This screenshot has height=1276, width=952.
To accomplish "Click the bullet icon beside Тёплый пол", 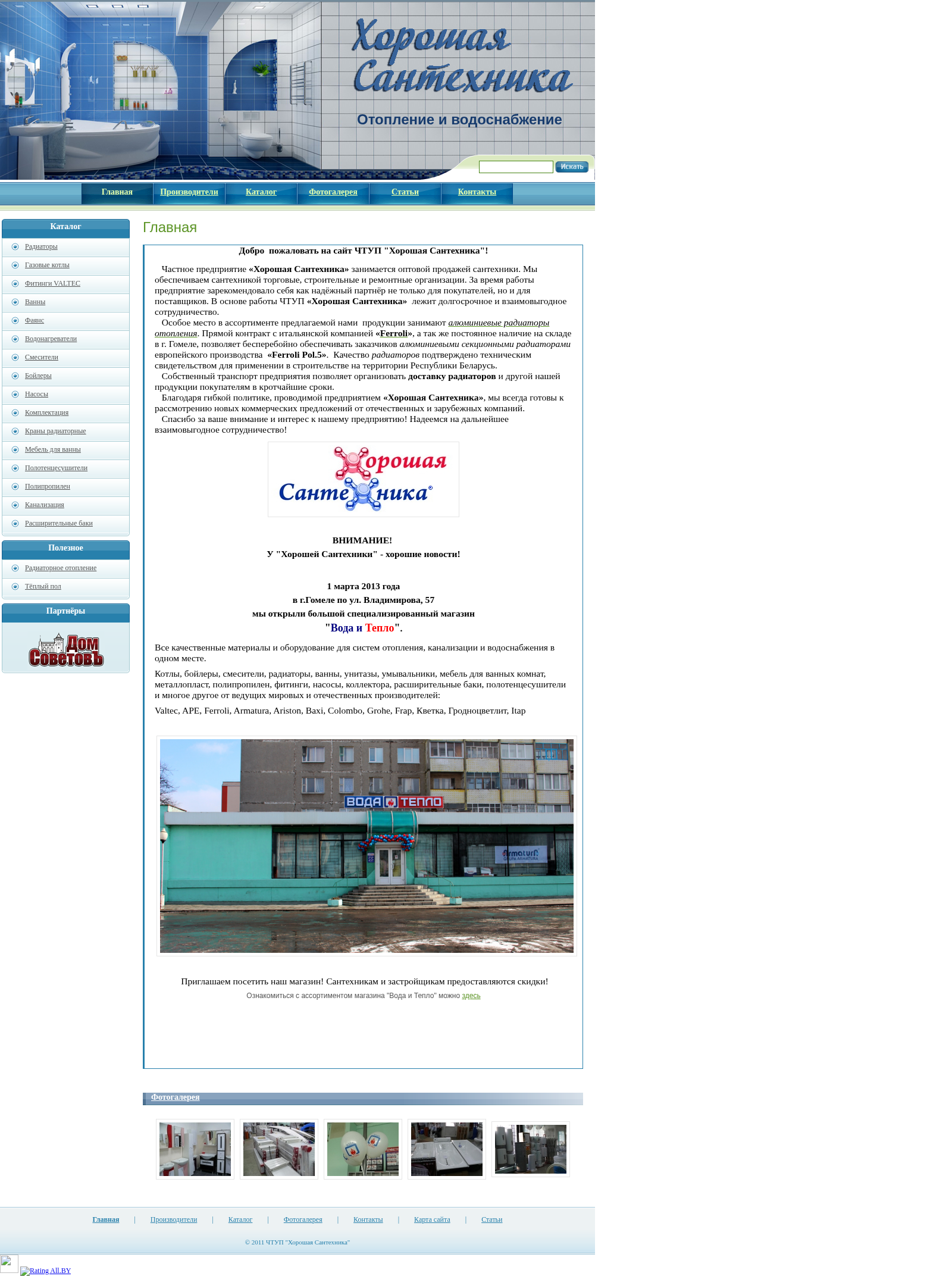I will coord(15,587).
